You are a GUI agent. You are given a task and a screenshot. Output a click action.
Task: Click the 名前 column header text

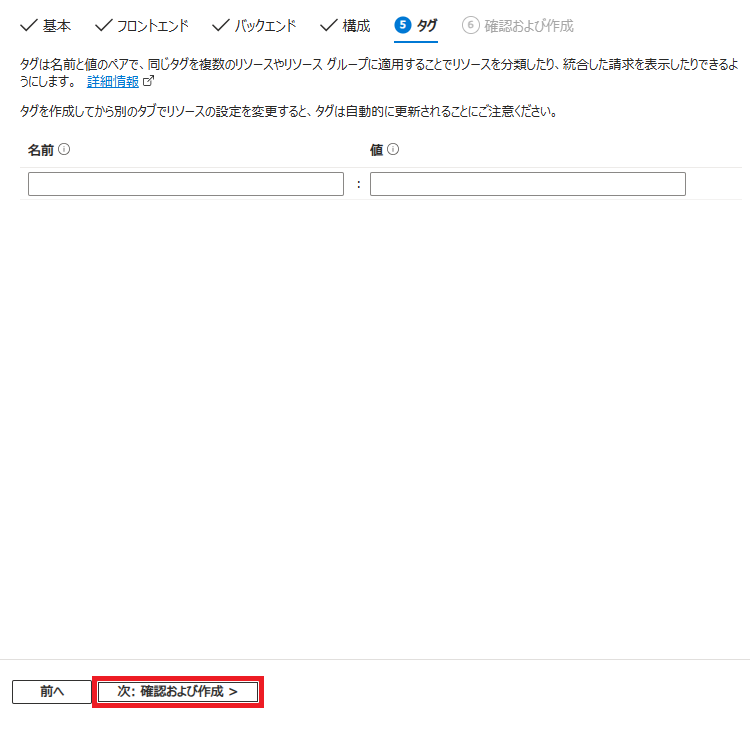pyautogui.click(x=41, y=150)
